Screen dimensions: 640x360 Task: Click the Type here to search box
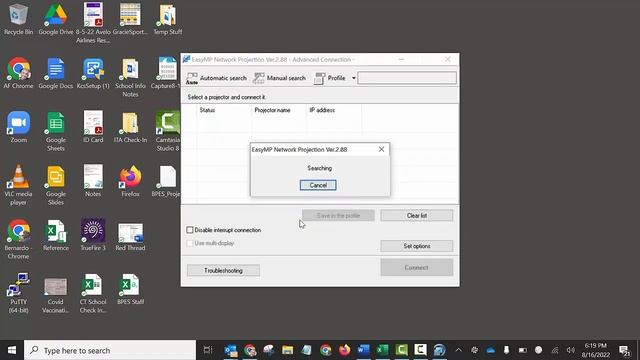pos(110,350)
